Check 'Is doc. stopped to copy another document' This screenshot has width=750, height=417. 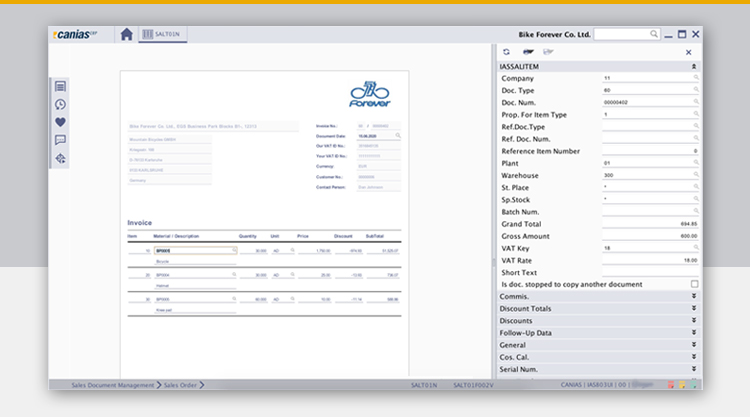[x=695, y=284]
